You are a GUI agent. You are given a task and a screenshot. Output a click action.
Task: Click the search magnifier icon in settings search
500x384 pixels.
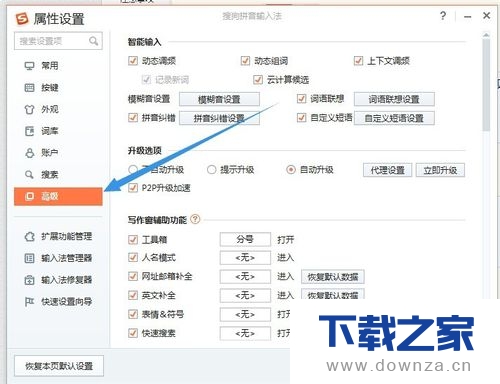(94, 41)
